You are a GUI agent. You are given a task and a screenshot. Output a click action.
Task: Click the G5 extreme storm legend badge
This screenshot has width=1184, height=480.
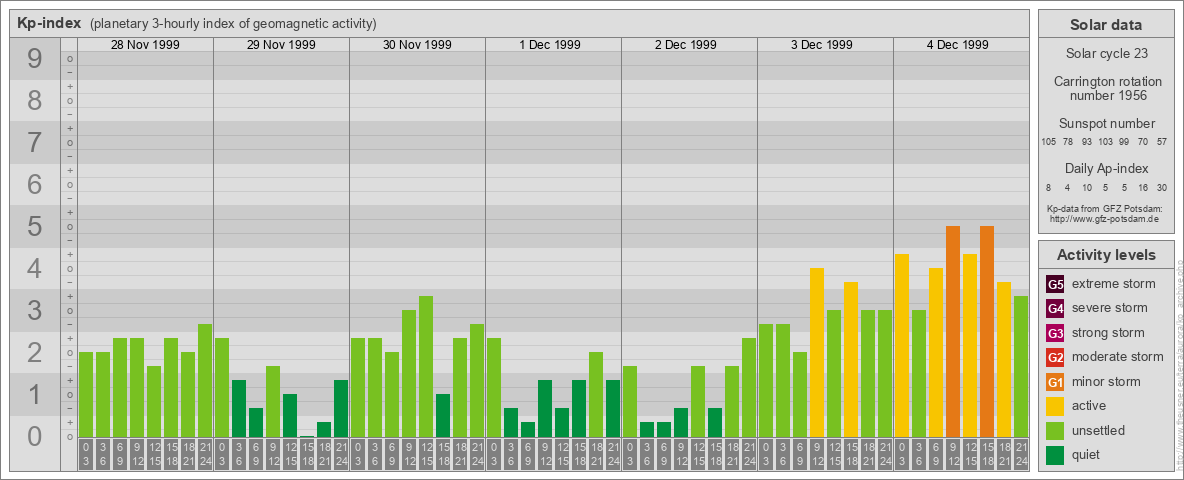1055,284
